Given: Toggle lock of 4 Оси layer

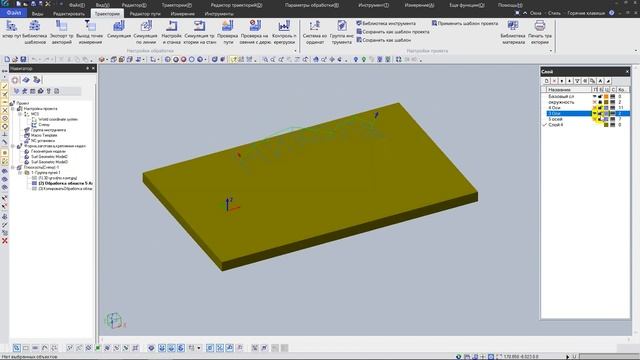Looking at the screenshot, I should [600, 108].
